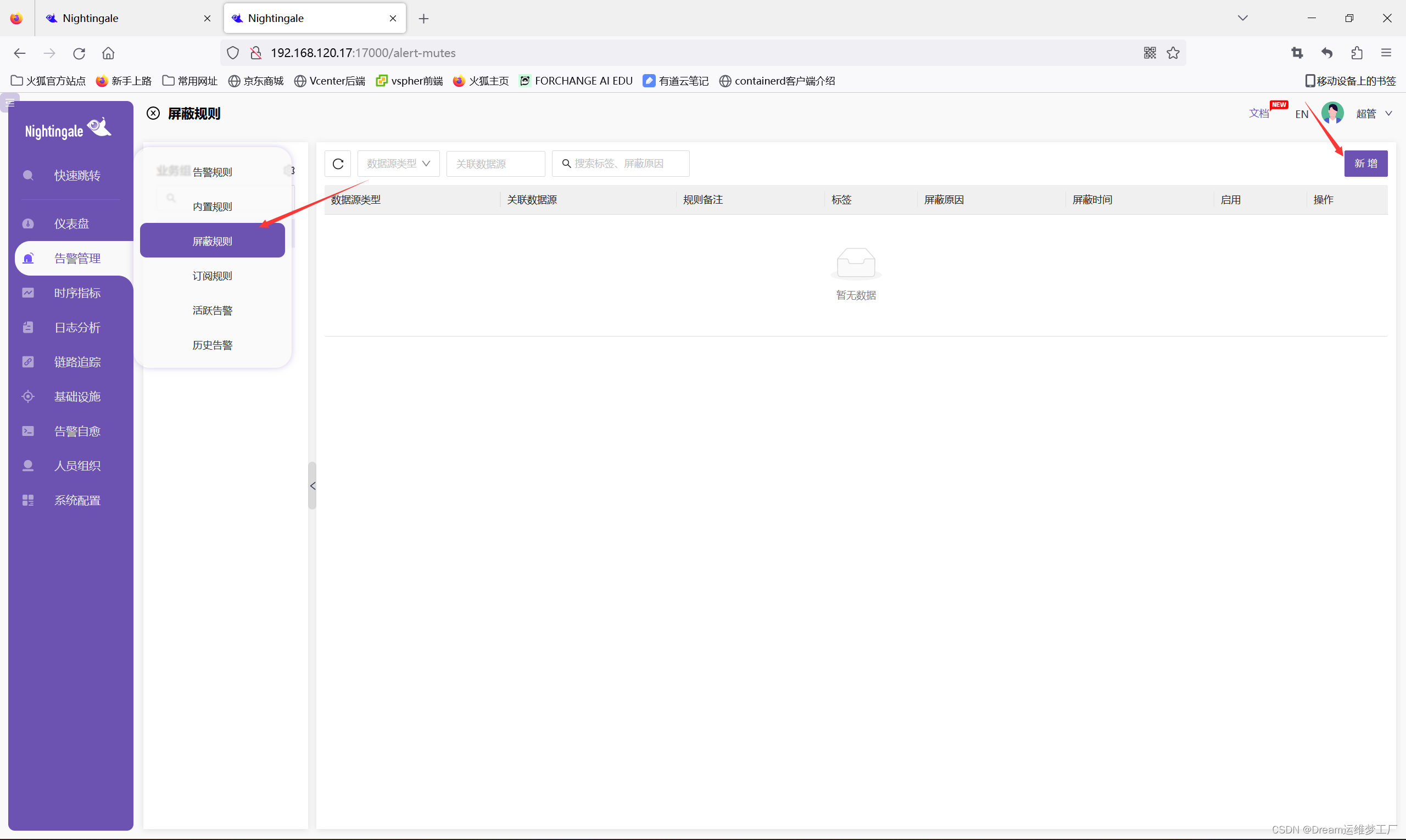Screen dimensions: 1406x840
Task: Select 订阅规则 in the submenu
Action: pos(213,276)
